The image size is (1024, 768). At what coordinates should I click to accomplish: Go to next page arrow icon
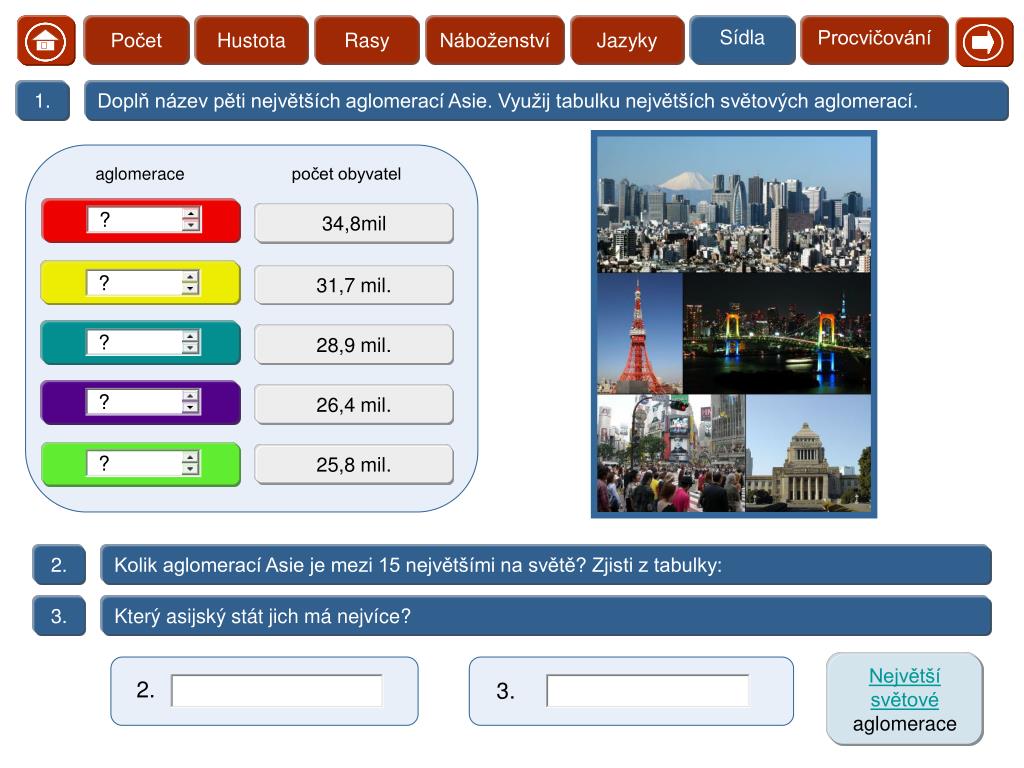pyautogui.click(x=984, y=41)
